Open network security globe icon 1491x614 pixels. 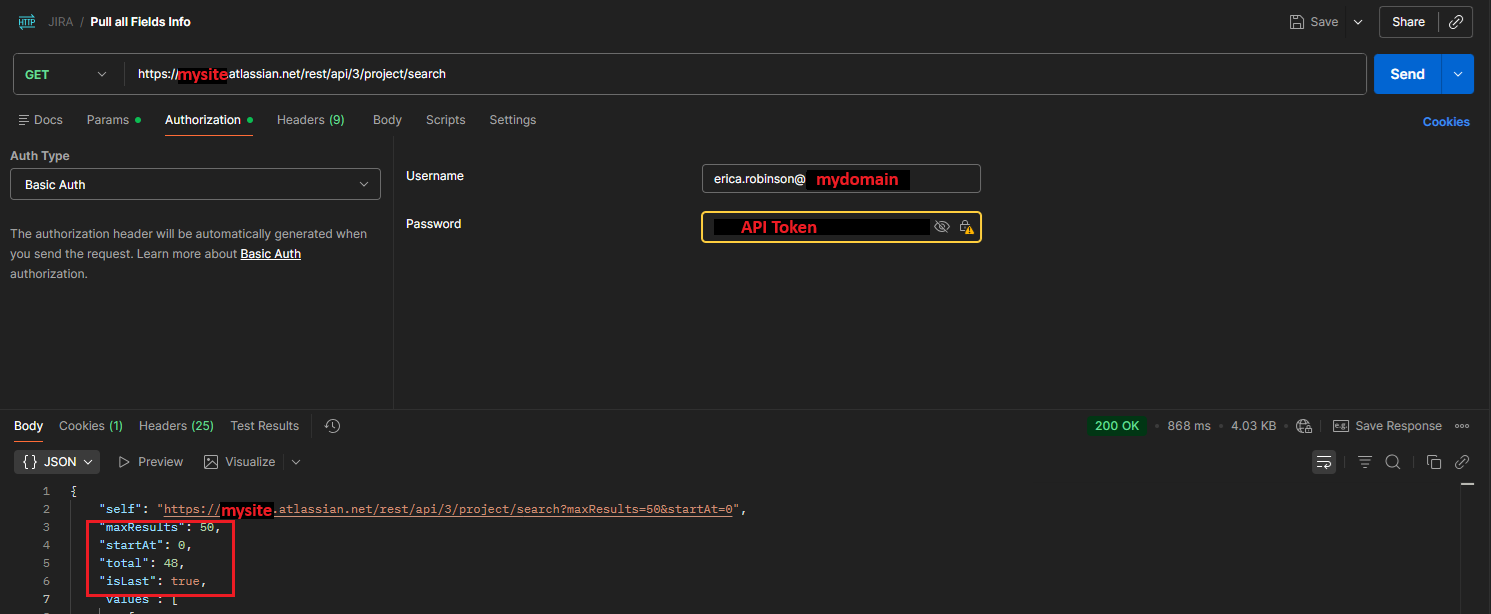tap(1304, 426)
